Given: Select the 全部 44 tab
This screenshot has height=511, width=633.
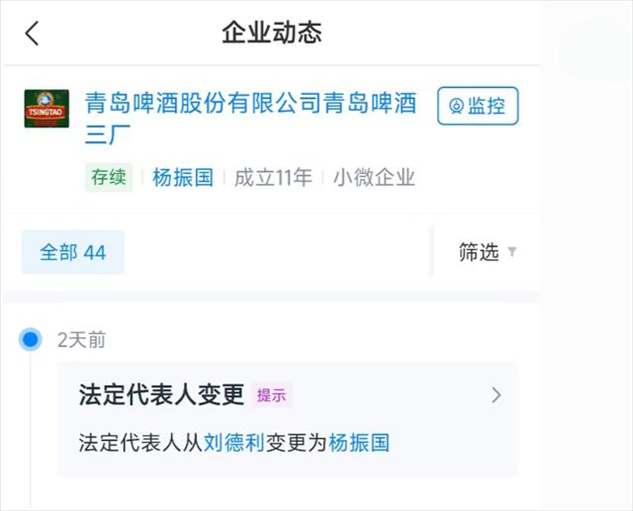Looking at the screenshot, I should coord(73,252).
